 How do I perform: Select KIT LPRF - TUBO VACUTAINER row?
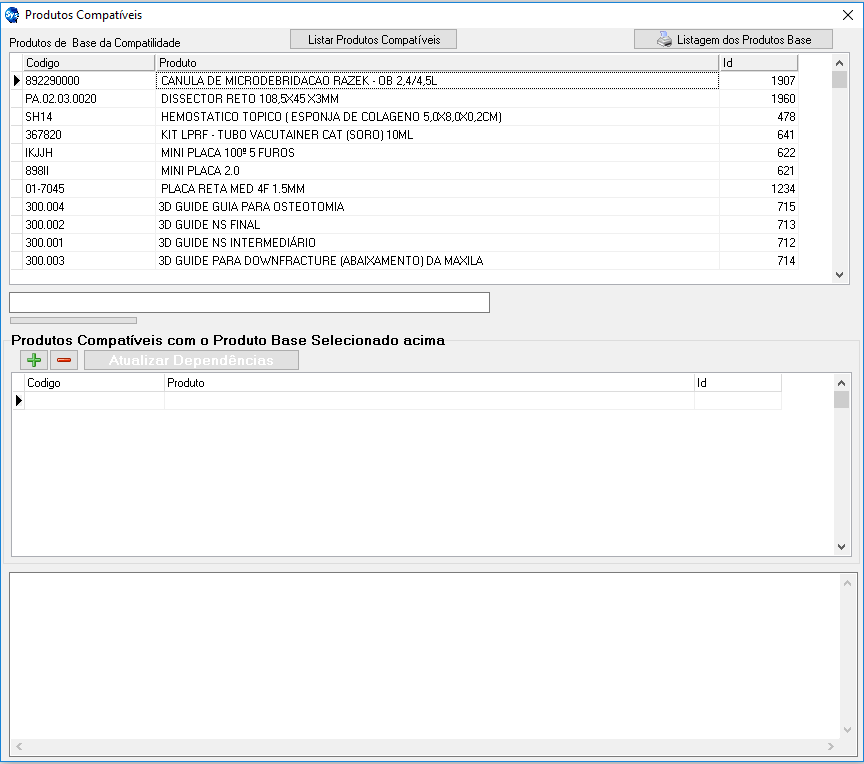(287, 135)
